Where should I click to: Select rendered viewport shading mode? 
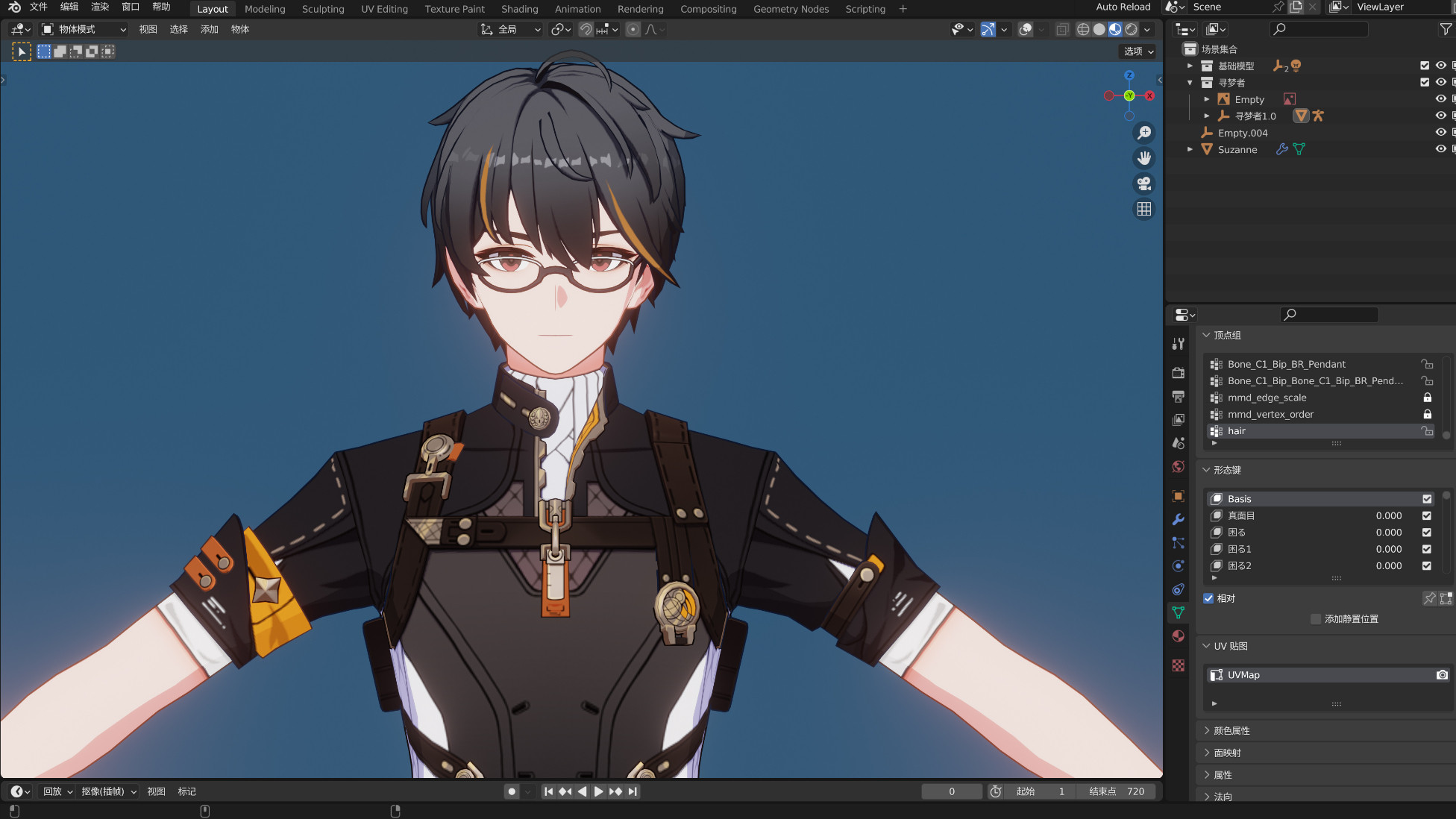[x=1132, y=29]
